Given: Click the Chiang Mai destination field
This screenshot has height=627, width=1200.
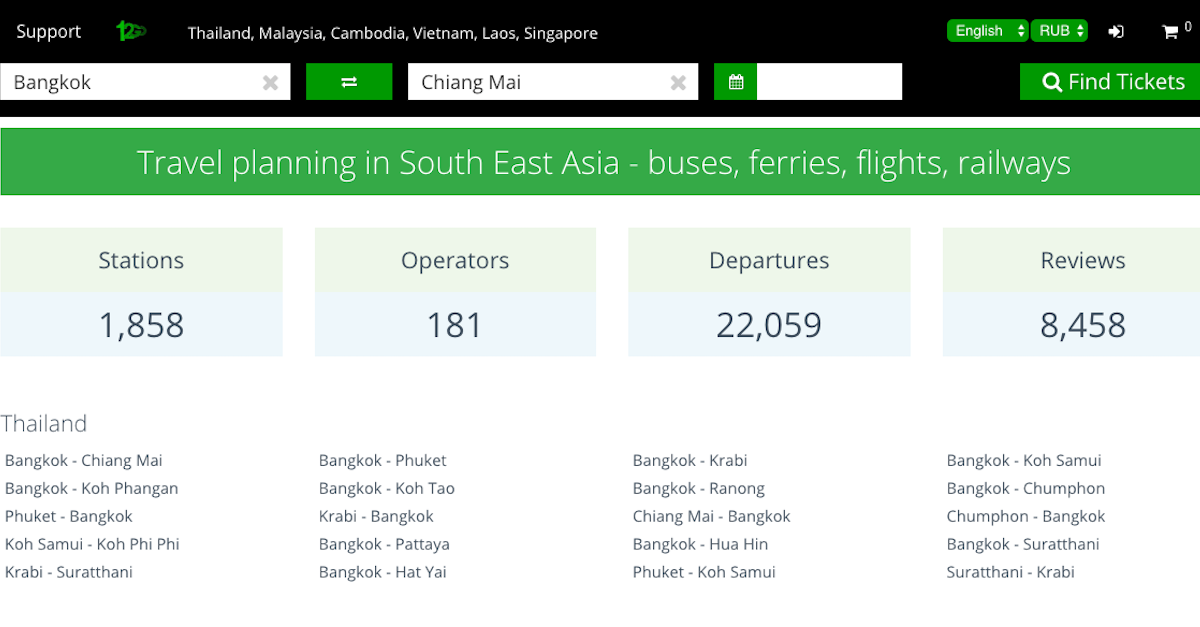Looking at the screenshot, I should (x=535, y=82).
